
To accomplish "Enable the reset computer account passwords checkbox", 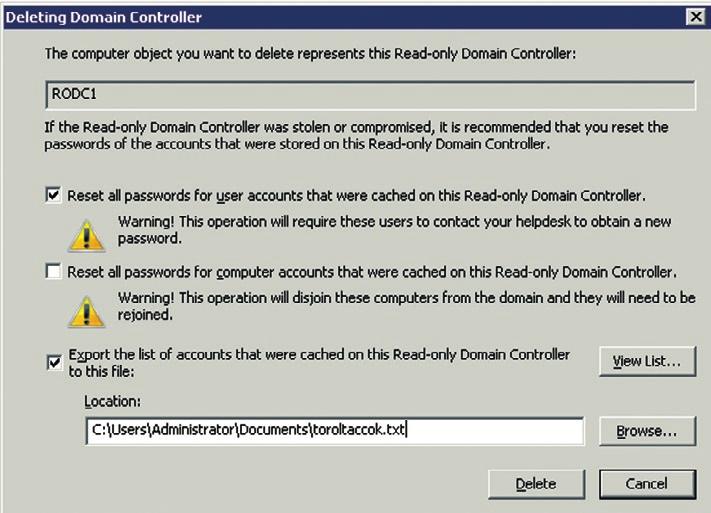I will 54,272.
